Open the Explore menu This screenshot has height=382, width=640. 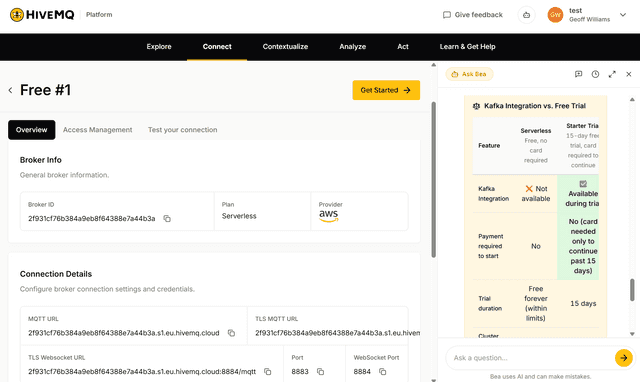pos(159,47)
